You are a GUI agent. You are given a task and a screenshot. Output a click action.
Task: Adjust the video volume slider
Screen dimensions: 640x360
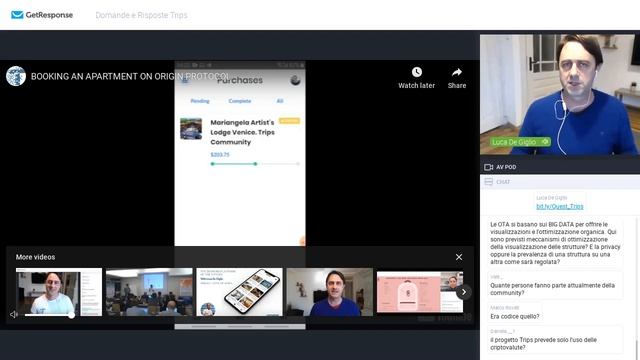[49, 315]
